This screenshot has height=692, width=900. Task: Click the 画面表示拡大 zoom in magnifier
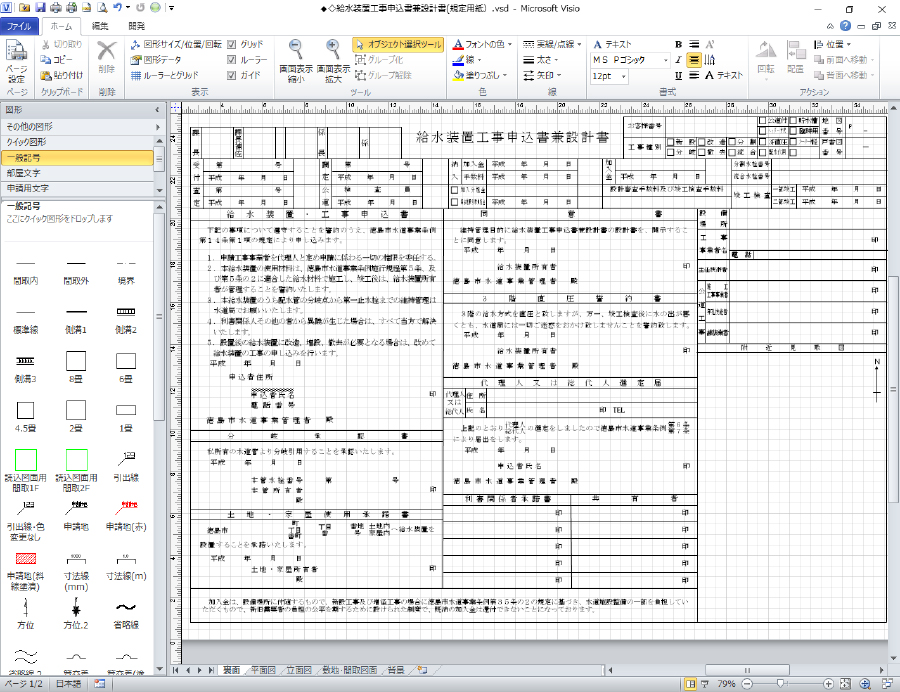(333, 48)
